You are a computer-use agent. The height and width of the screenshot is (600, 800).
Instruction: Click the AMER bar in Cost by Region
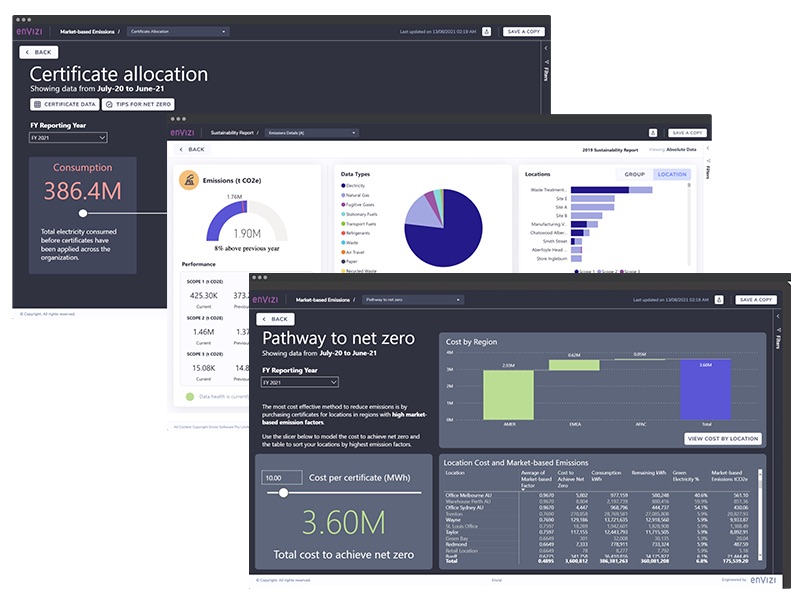pyautogui.click(x=508, y=395)
